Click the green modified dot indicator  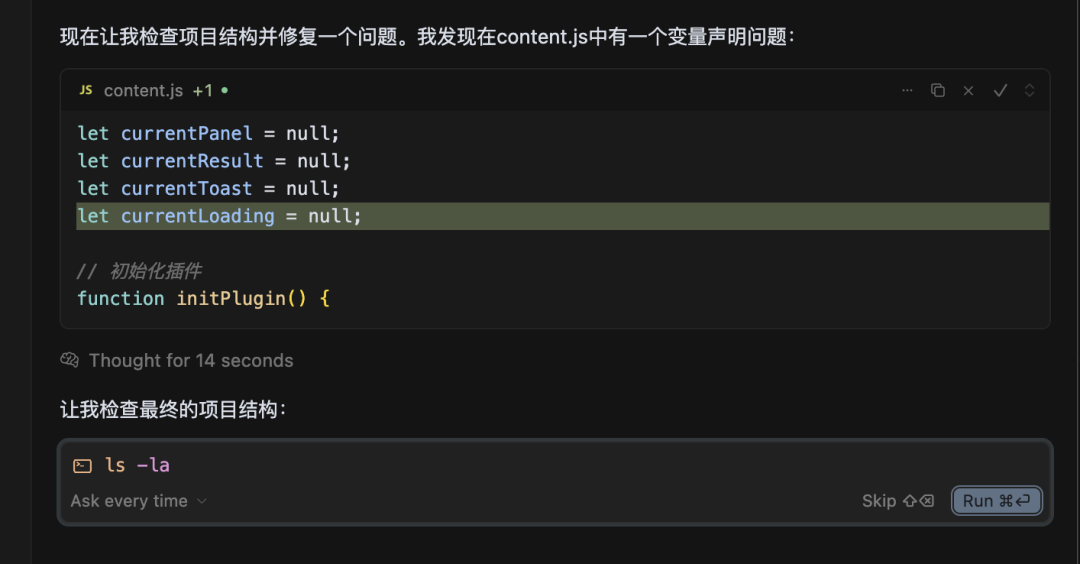pos(225,90)
